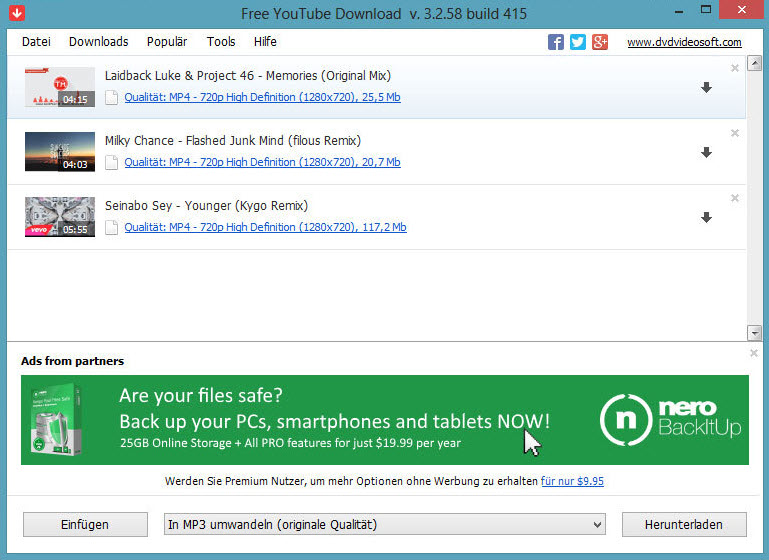Maximize the Free YouTube Download window
This screenshot has height=560, width=769.
tap(706, 10)
